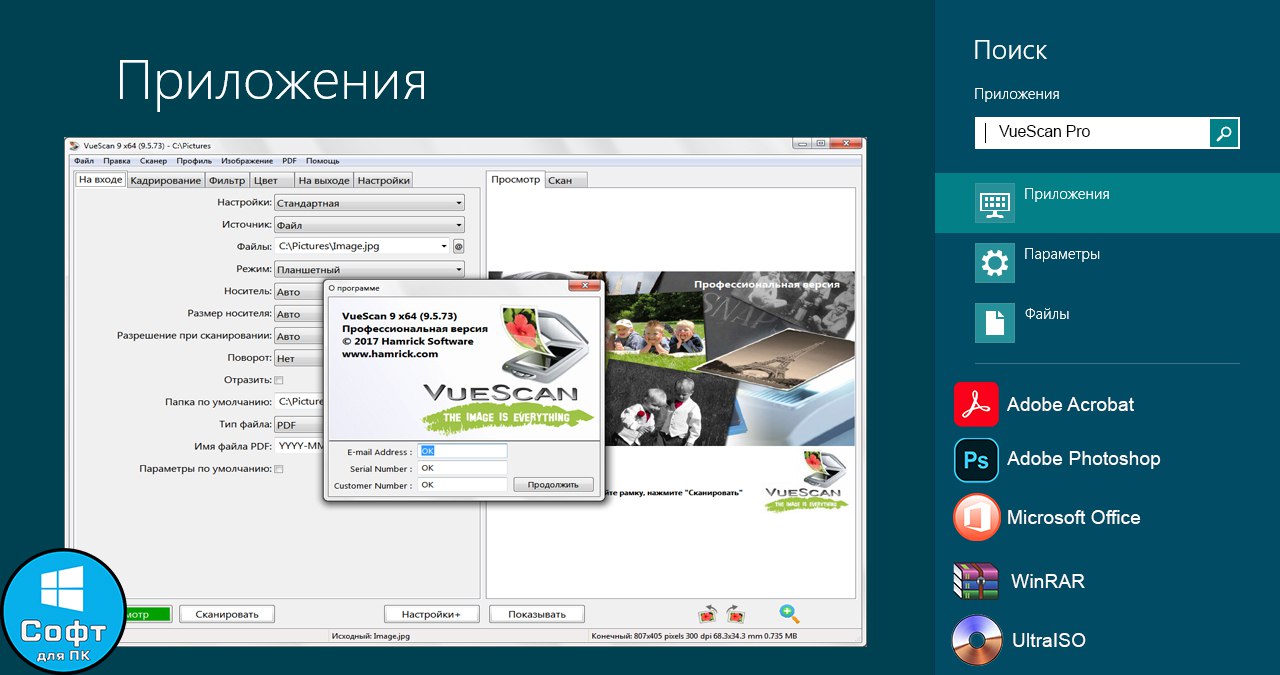Image resolution: width=1280 pixels, height=675 pixels.
Task: Expand the Режим dropdown (Планшетный)
Action: [x=369, y=269]
